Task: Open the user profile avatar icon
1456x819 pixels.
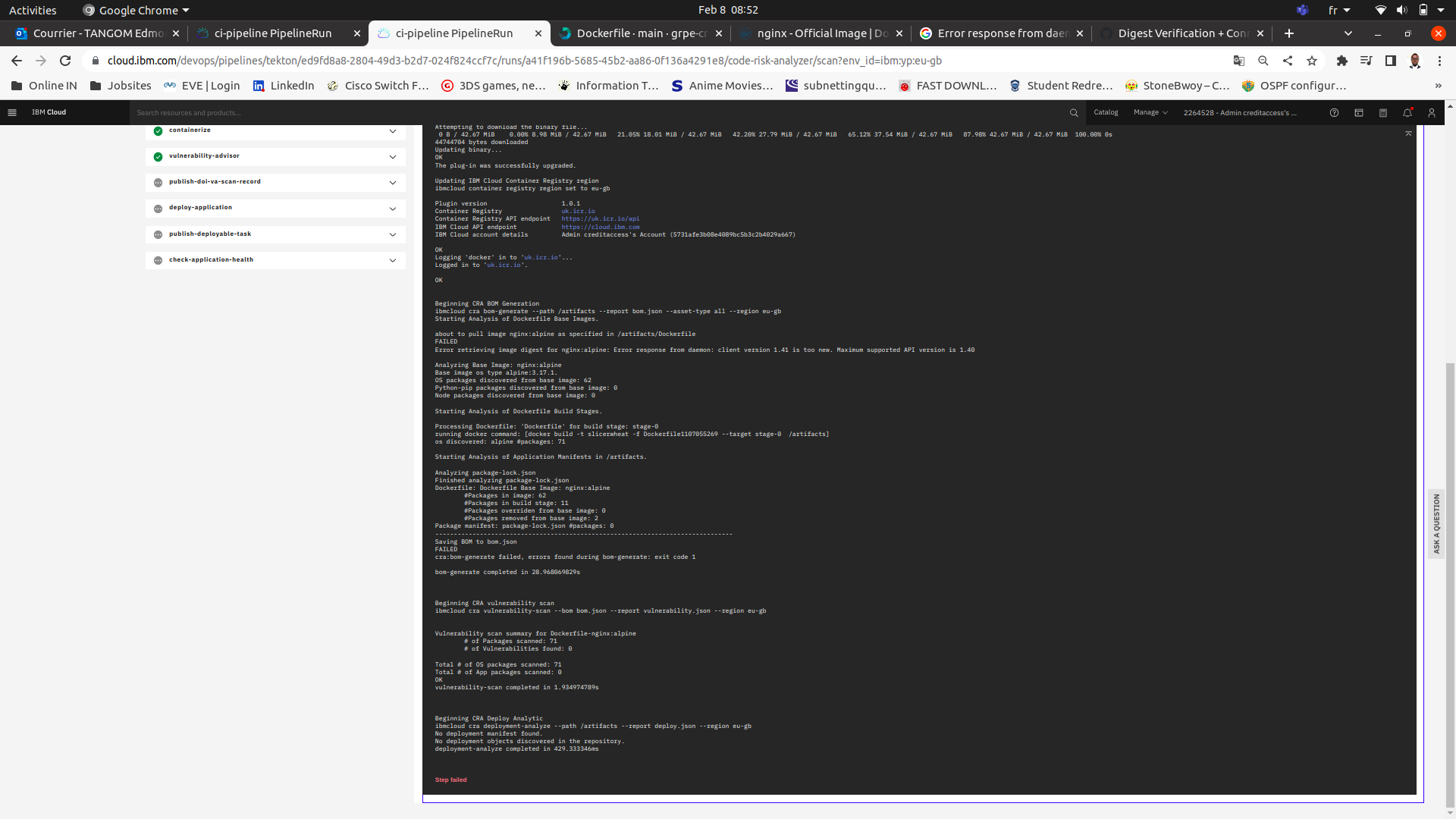Action: point(1432,112)
